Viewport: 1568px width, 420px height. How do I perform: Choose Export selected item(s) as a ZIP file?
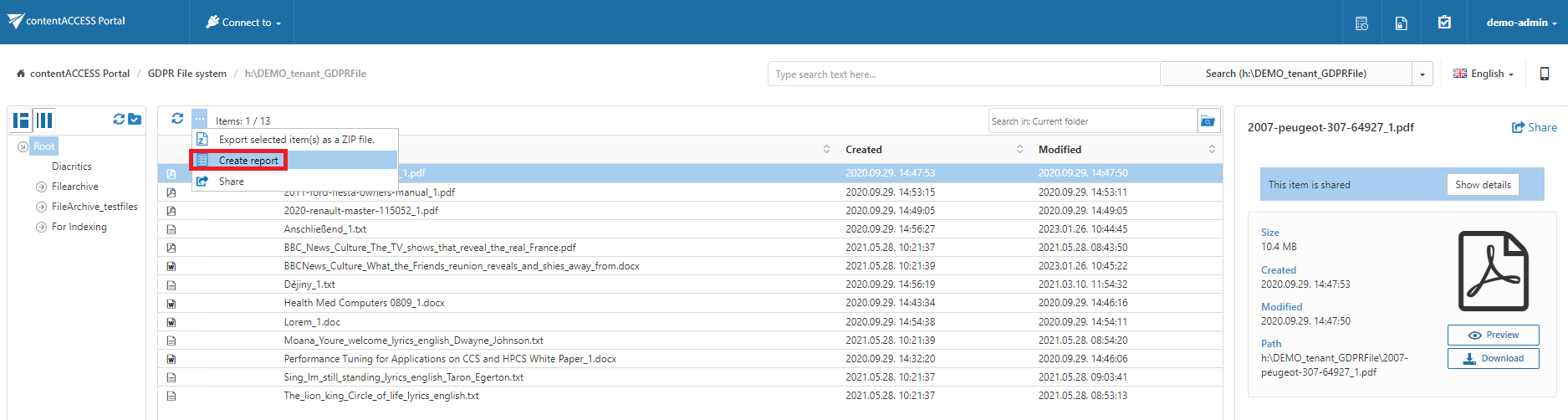tap(296, 140)
